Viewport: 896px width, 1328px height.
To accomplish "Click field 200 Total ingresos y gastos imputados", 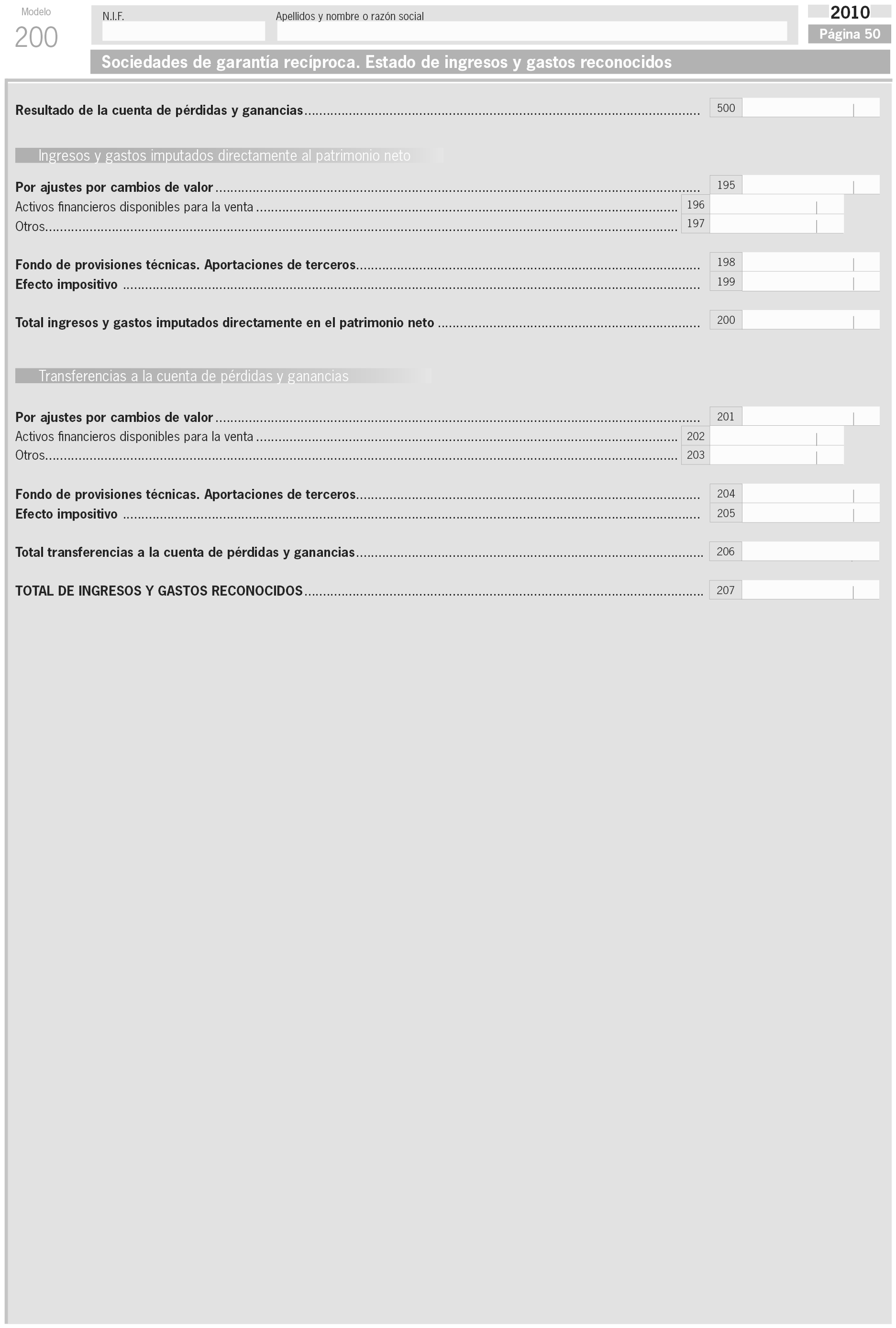I will pyautogui.click(x=810, y=320).
